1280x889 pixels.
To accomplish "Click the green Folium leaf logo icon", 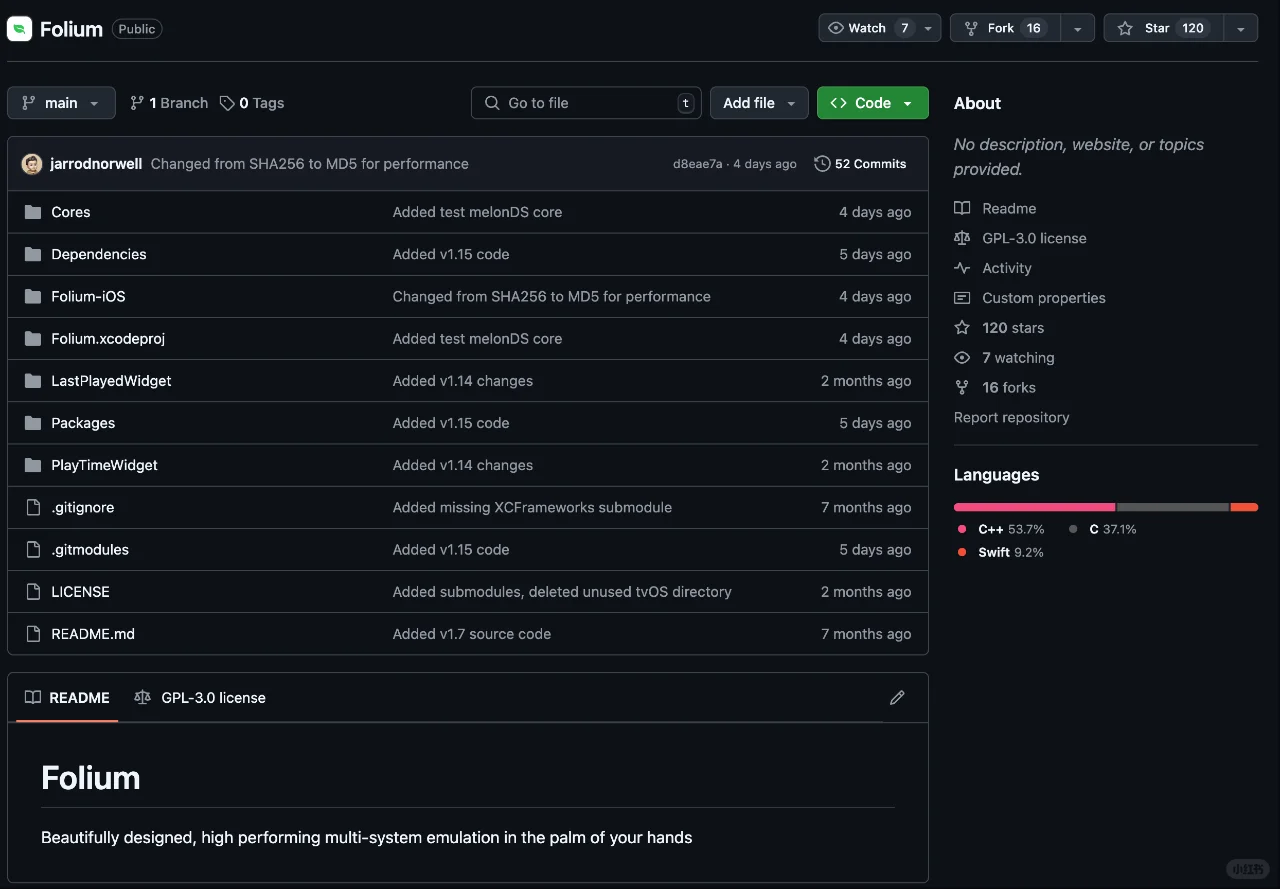I will pyautogui.click(x=20, y=29).
